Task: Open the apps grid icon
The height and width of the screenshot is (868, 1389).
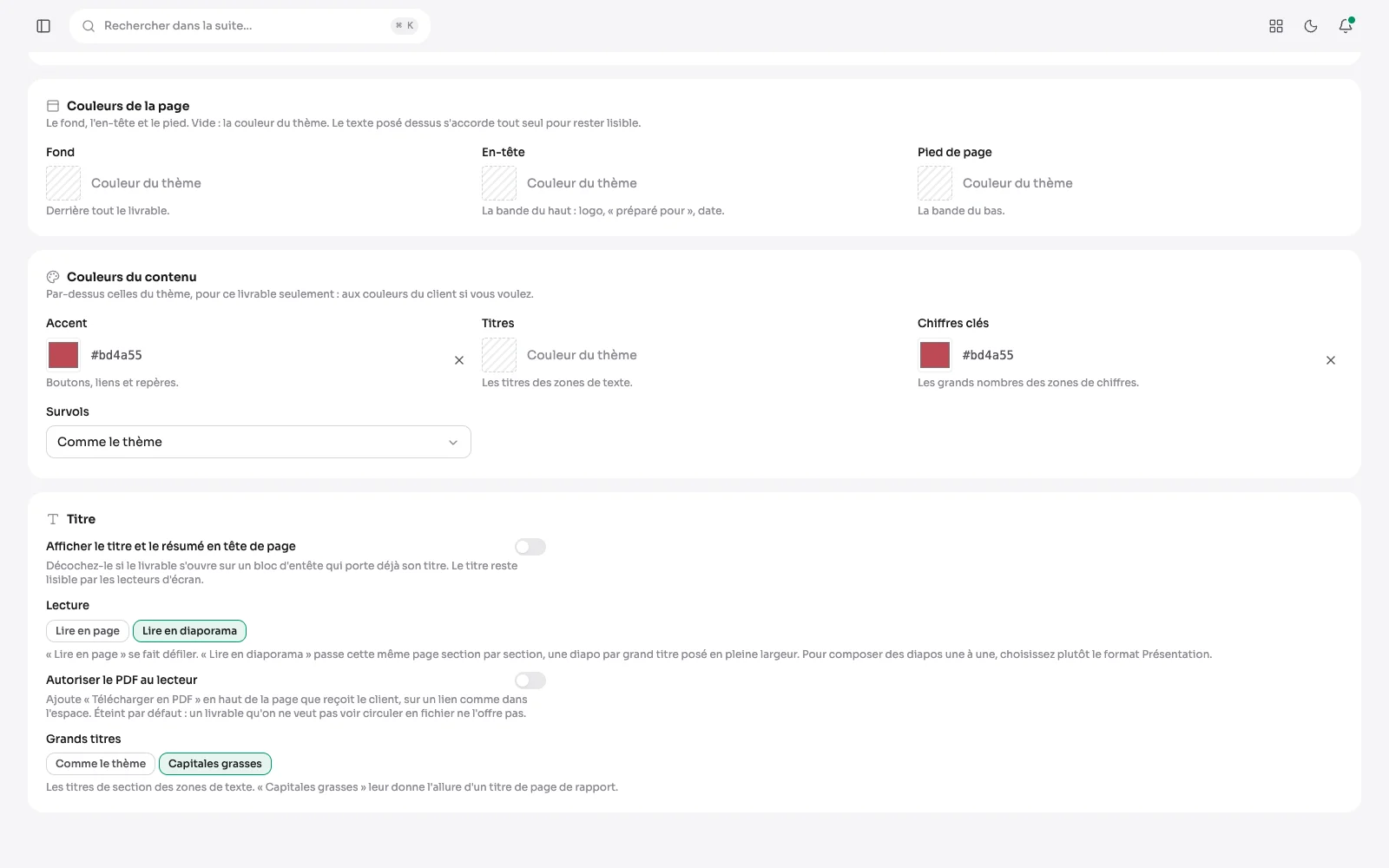Action: pyautogui.click(x=1276, y=26)
